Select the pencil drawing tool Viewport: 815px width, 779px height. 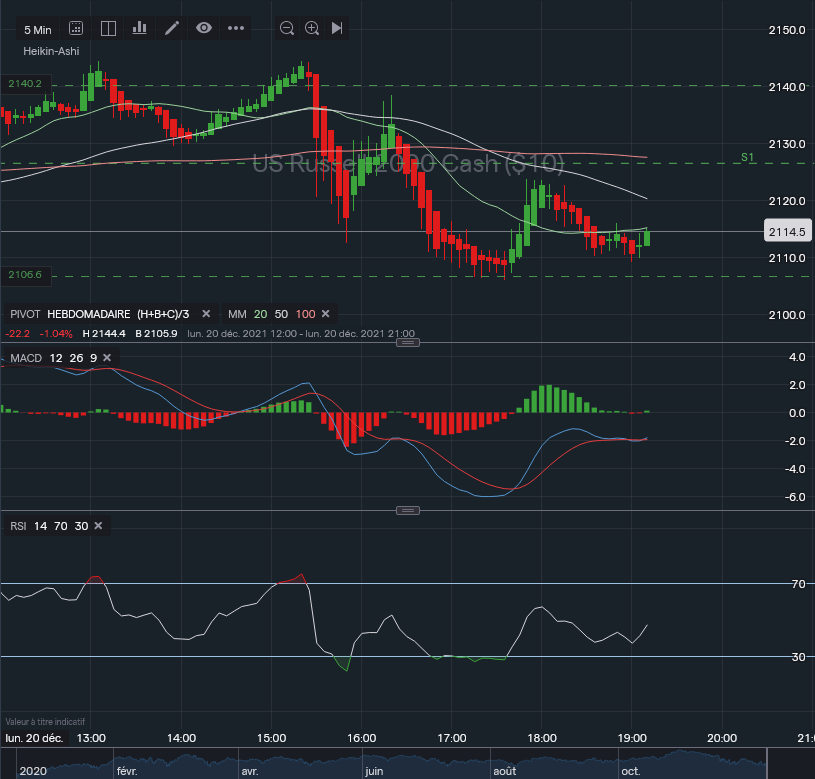(x=172, y=28)
